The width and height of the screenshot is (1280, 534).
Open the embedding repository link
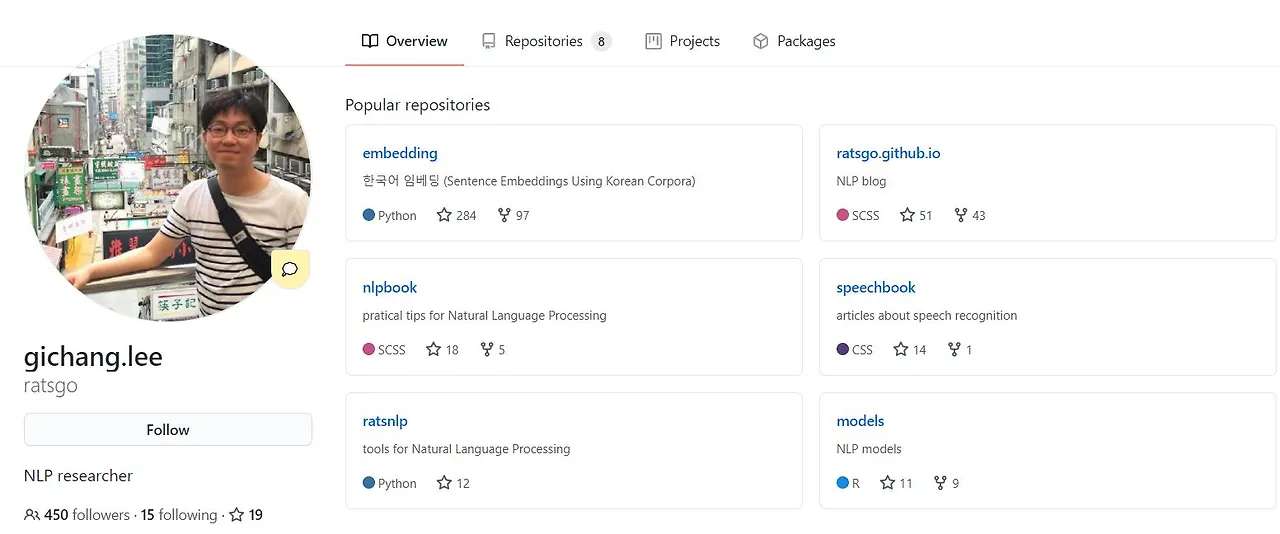pyautogui.click(x=400, y=153)
